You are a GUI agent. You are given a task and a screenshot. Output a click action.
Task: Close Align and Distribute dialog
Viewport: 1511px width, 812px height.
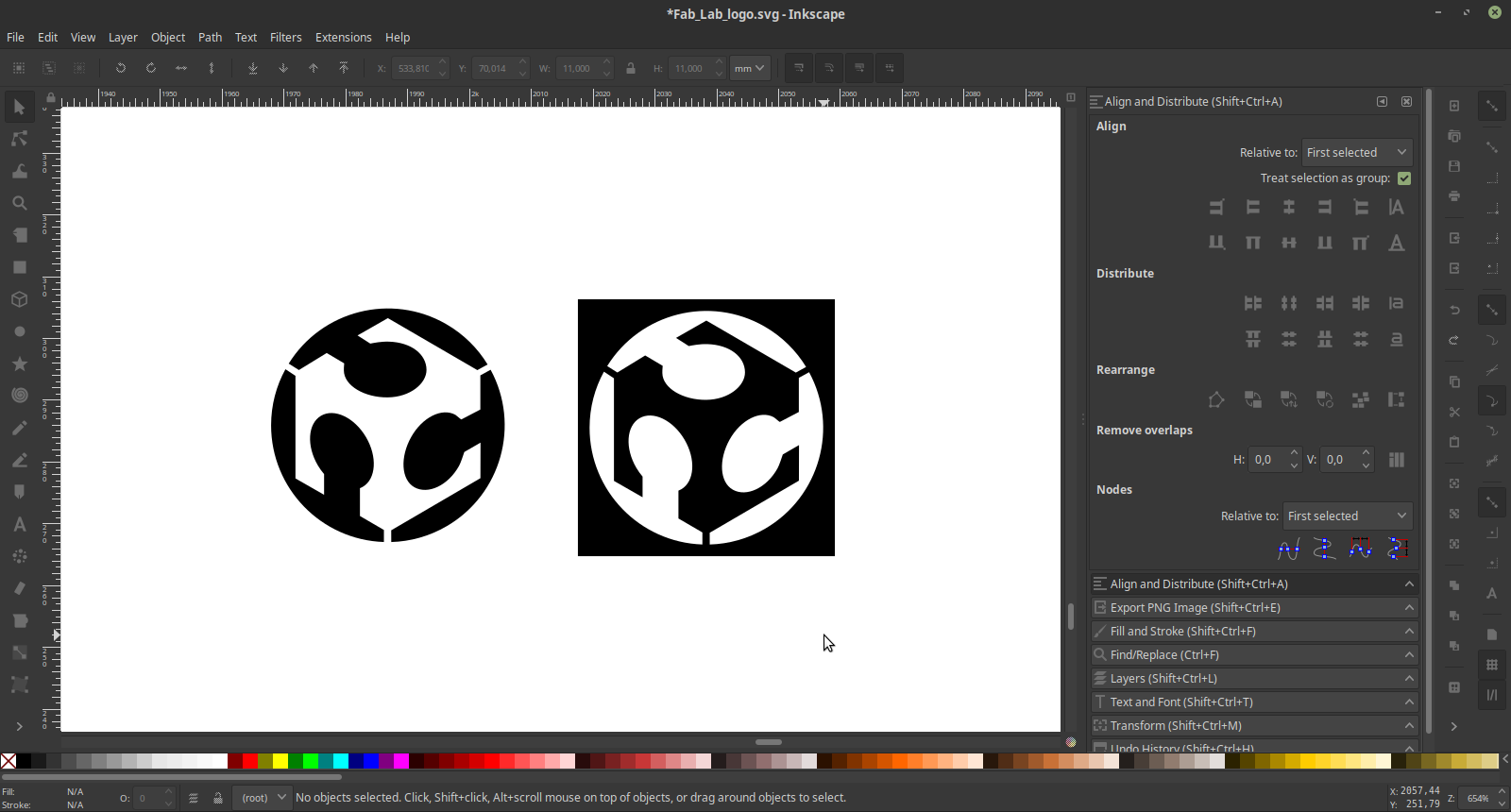(1406, 101)
